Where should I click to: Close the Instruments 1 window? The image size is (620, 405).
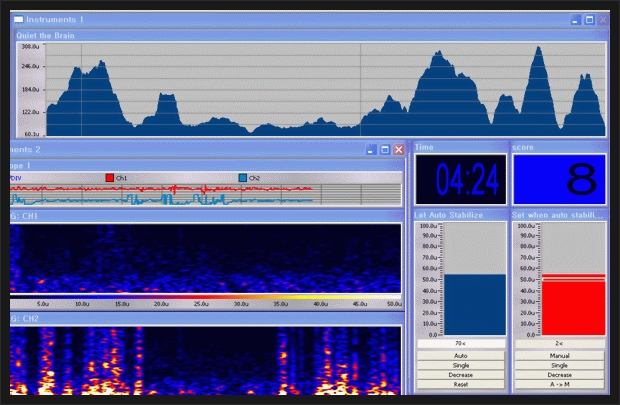coord(603,20)
